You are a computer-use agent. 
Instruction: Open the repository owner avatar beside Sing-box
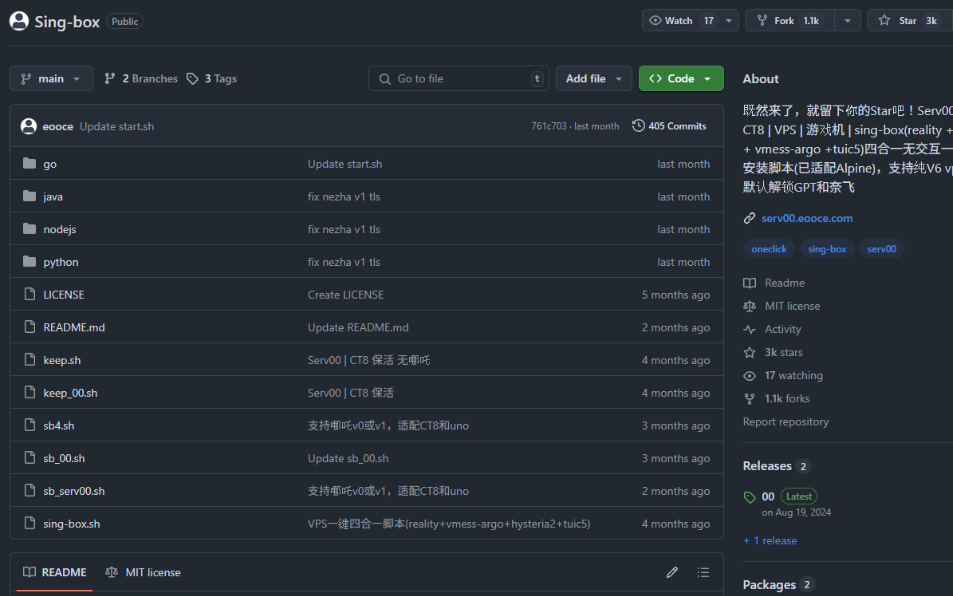19,21
